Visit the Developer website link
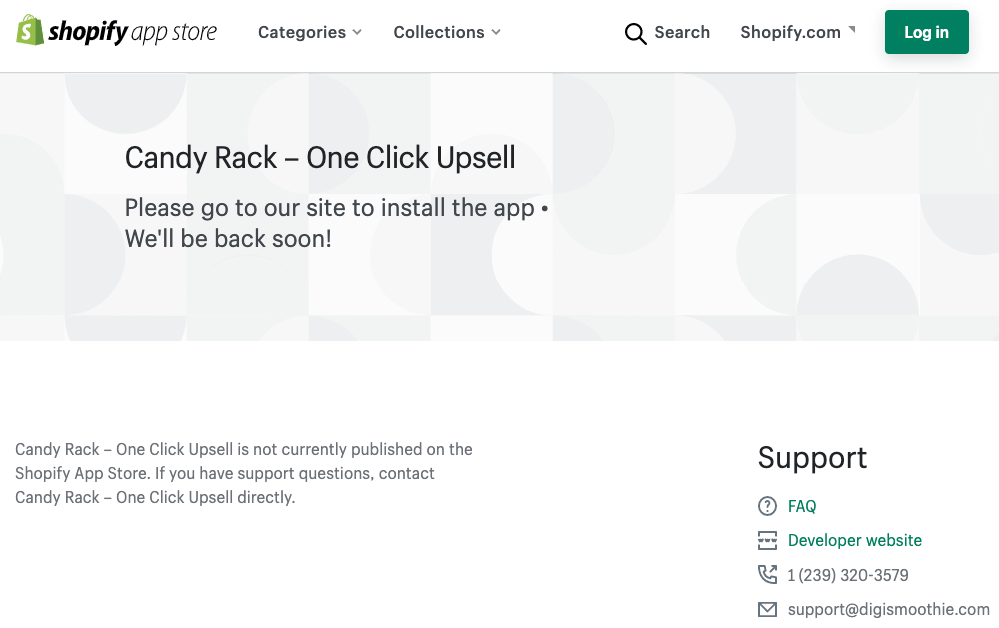Image resolution: width=999 pixels, height=628 pixels. point(854,540)
